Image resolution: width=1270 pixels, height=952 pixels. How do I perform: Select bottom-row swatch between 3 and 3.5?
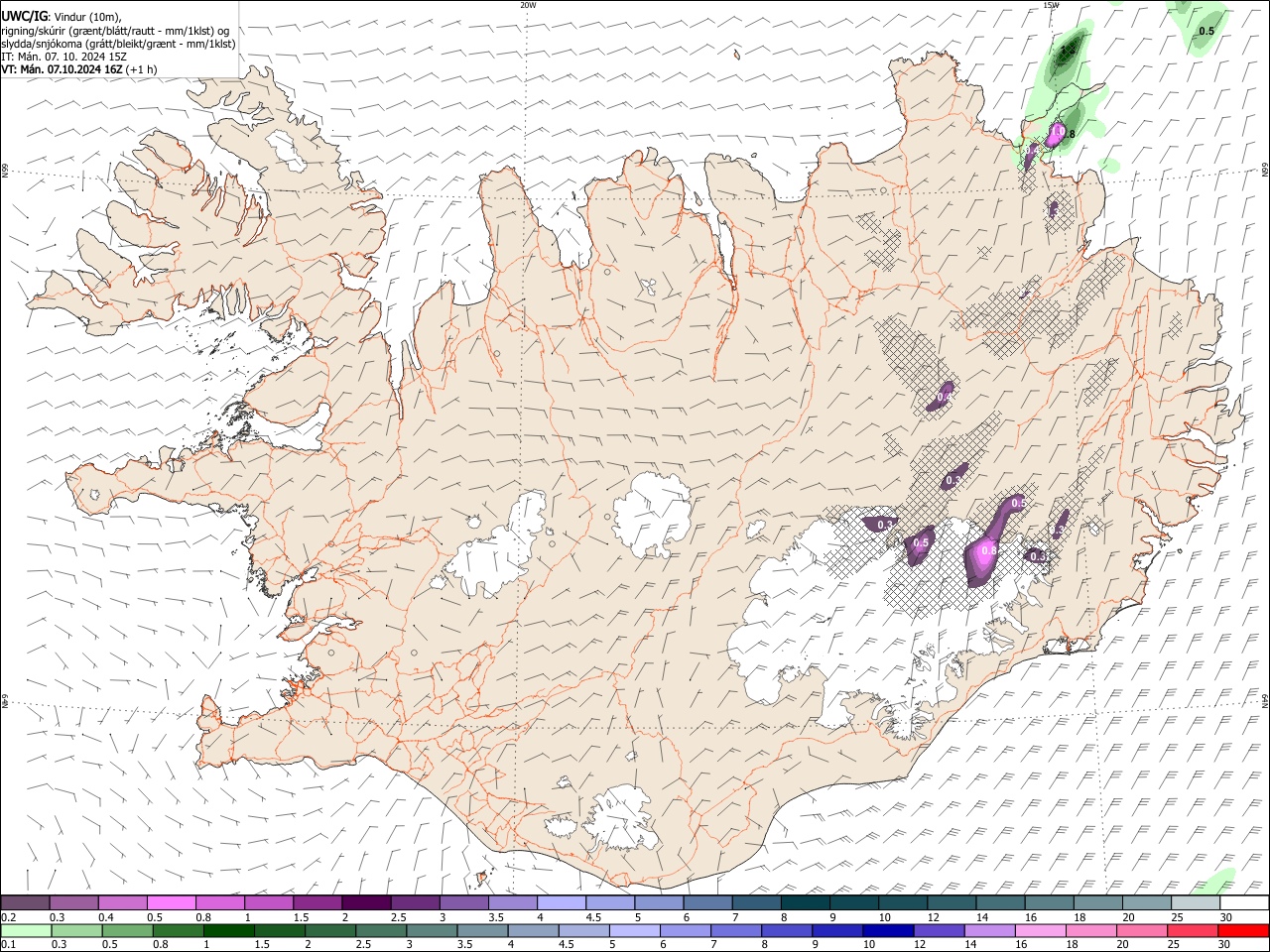431,930
